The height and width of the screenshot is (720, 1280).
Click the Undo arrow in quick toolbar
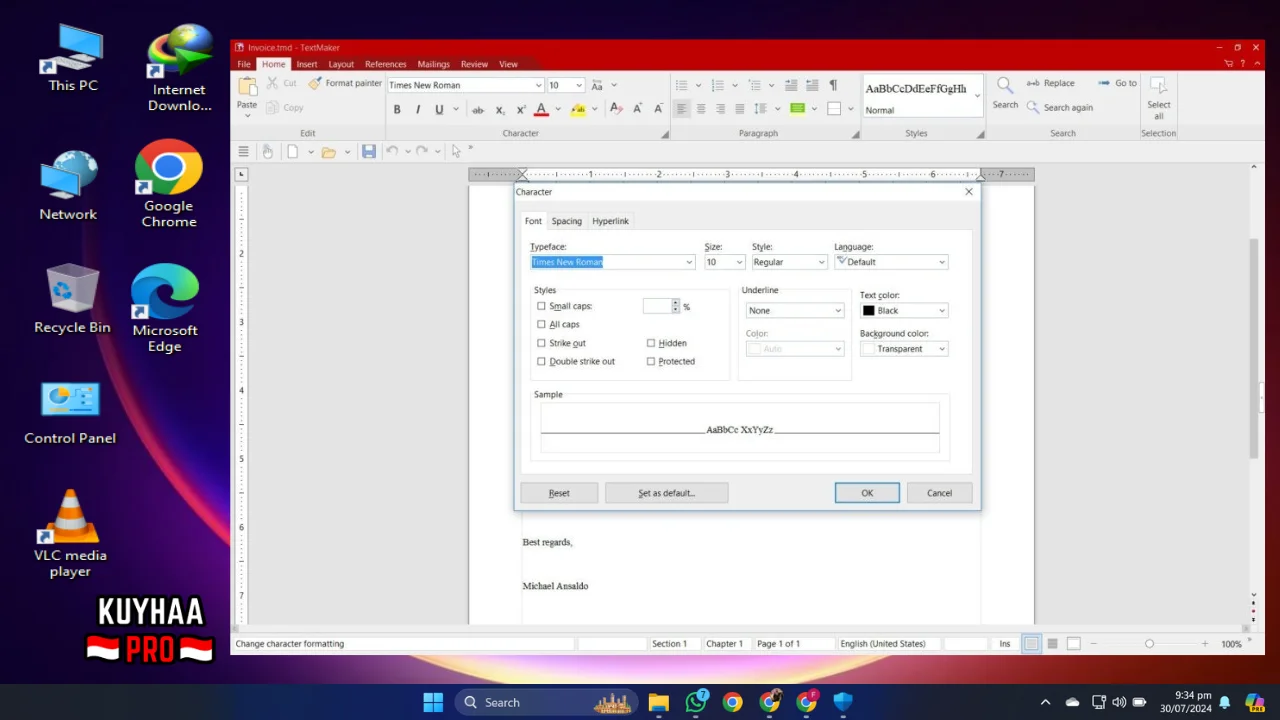point(392,151)
